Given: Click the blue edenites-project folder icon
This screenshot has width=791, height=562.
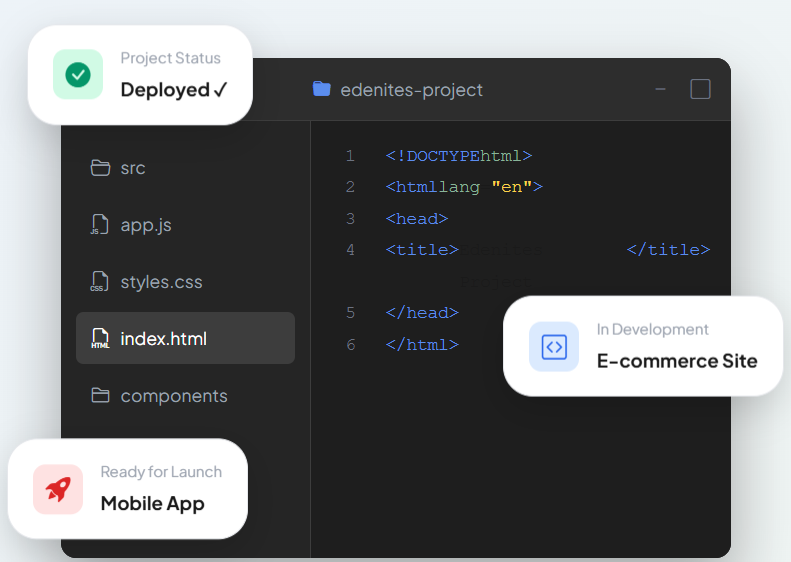Looking at the screenshot, I should (321, 89).
